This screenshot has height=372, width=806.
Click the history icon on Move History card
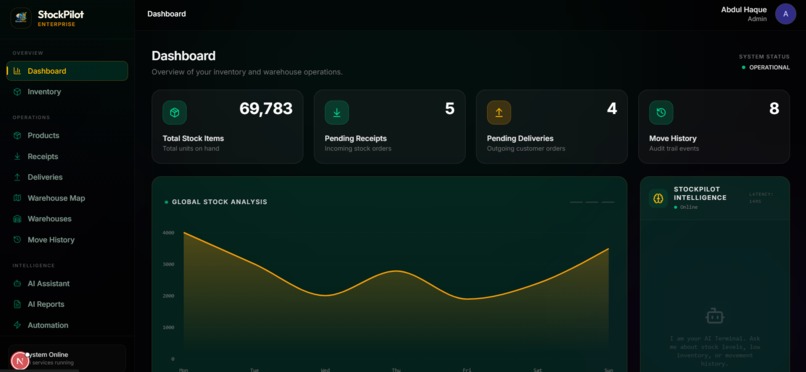[661, 113]
